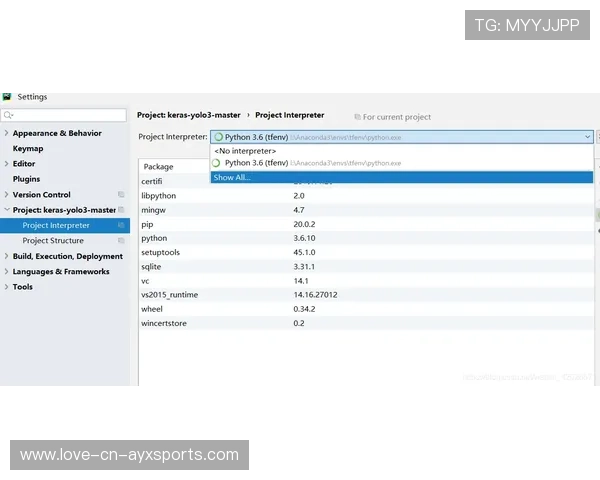Open the Keymap settings page

coord(28,149)
